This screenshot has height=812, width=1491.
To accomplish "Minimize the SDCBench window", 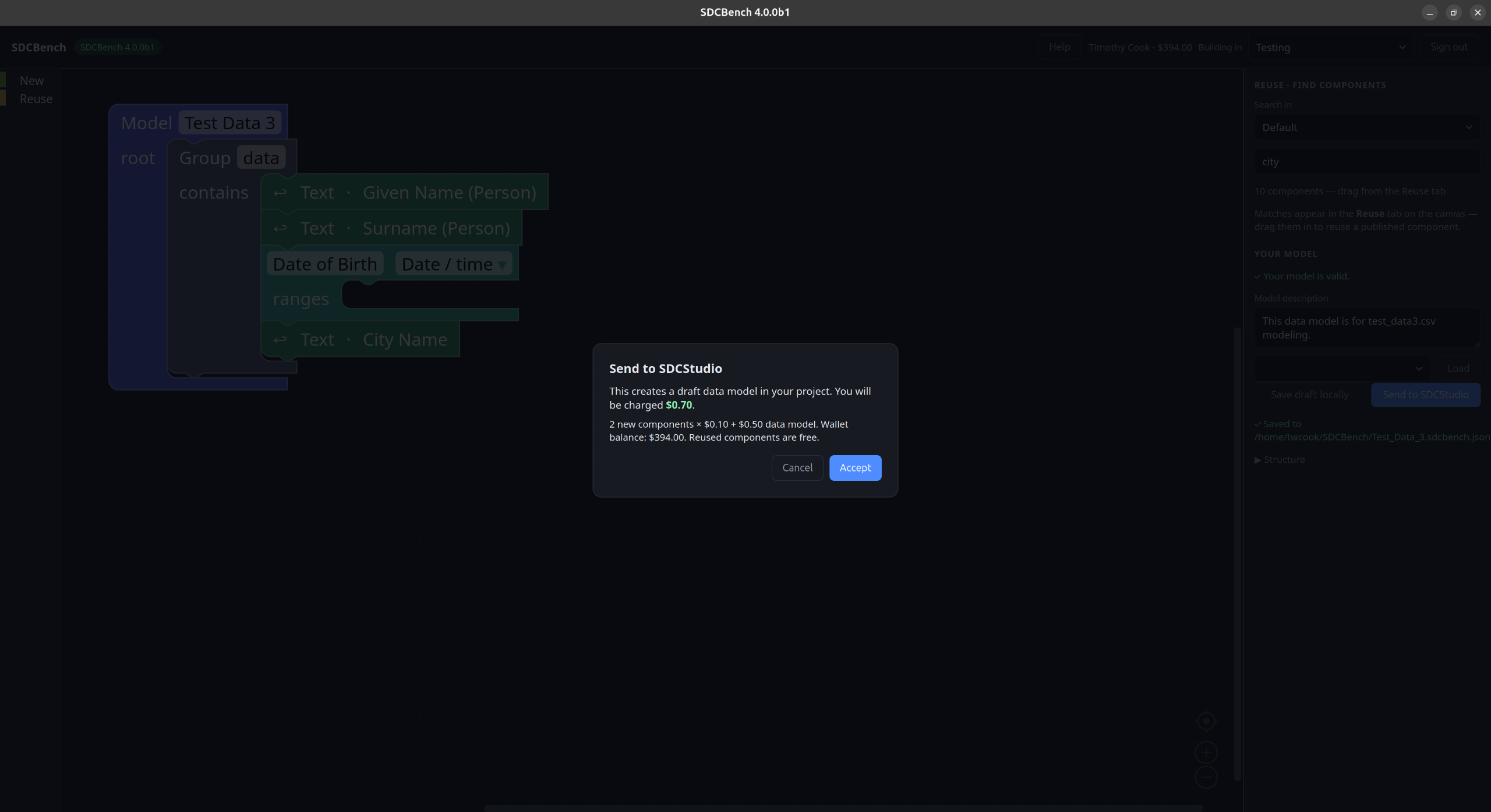I will pyautogui.click(x=1429, y=13).
